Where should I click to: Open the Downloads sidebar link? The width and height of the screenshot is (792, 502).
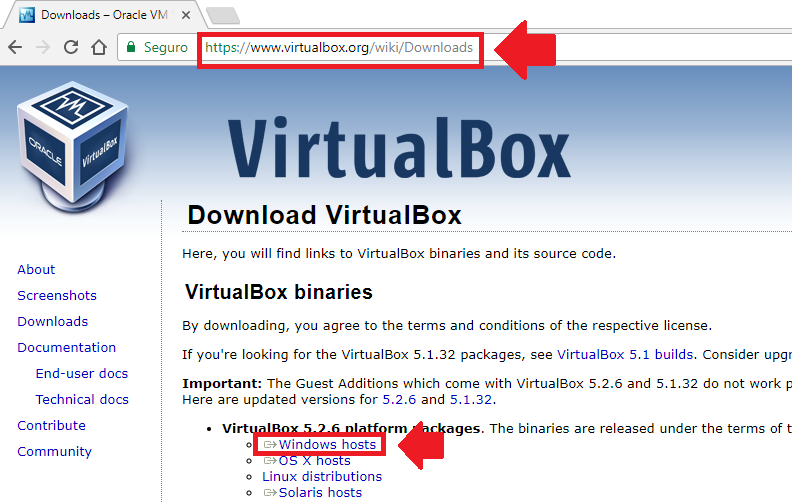pos(53,322)
